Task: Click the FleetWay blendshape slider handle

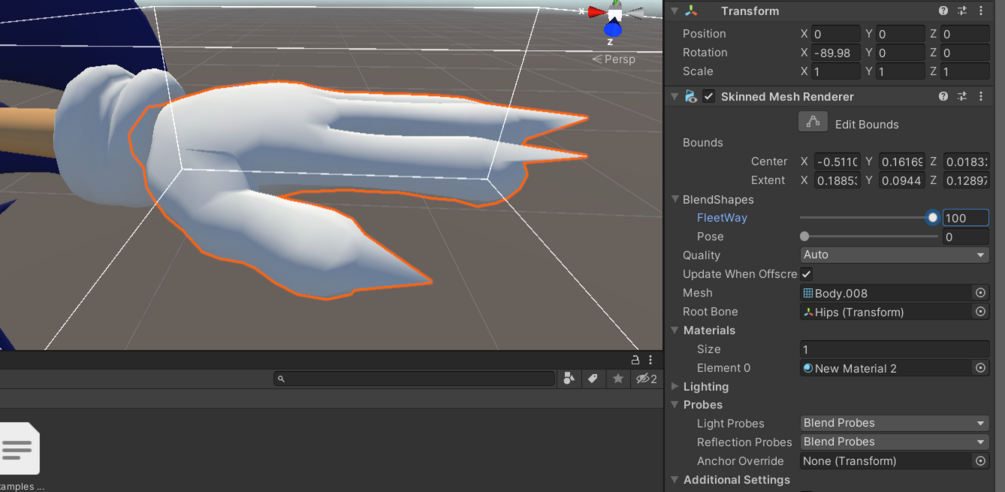Action: pos(933,218)
